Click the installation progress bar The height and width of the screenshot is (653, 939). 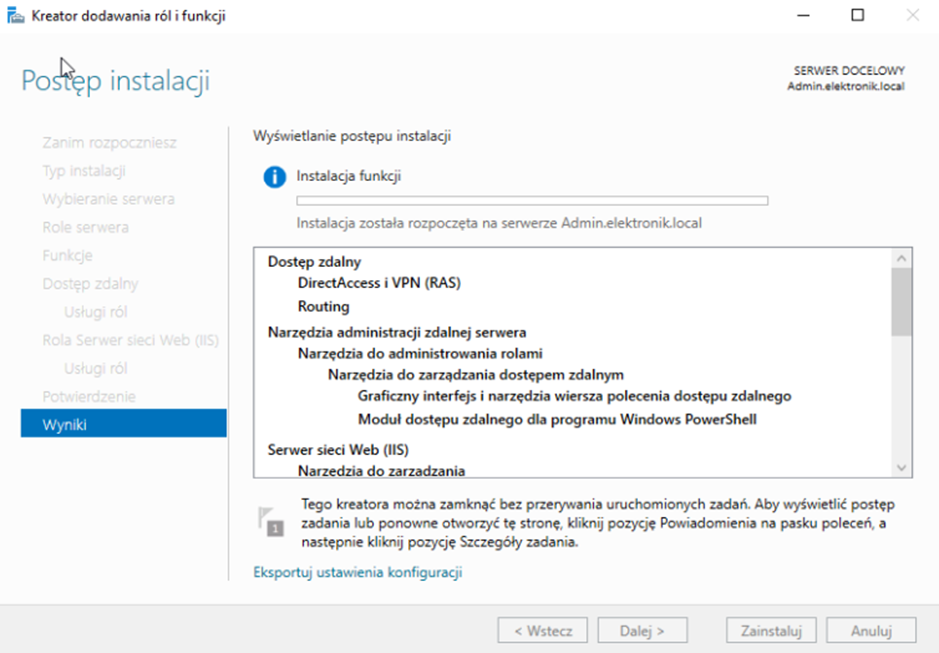(x=532, y=201)
